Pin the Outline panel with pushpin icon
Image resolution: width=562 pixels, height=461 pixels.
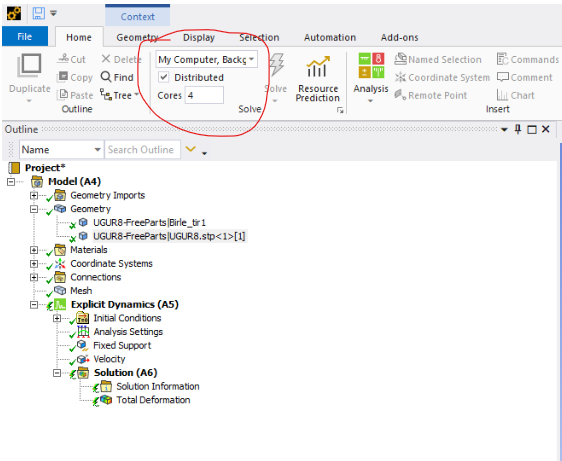[x=518, y=129]
